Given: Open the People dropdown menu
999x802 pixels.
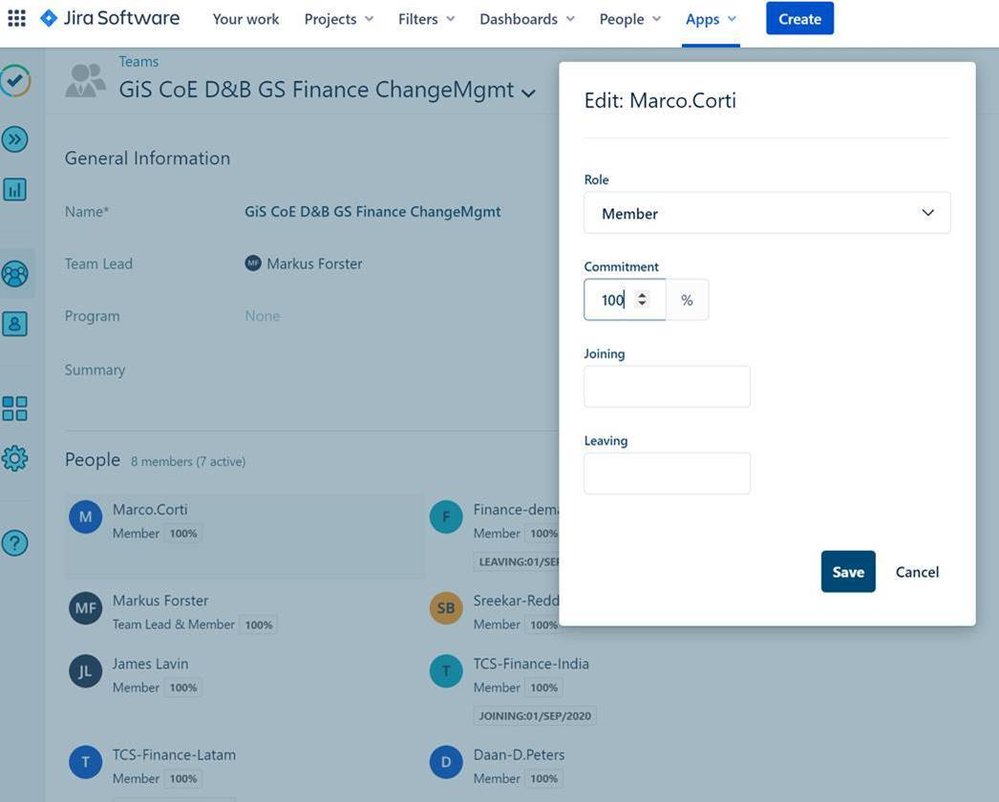Looking at the screenshot, I should click(629, 19).
